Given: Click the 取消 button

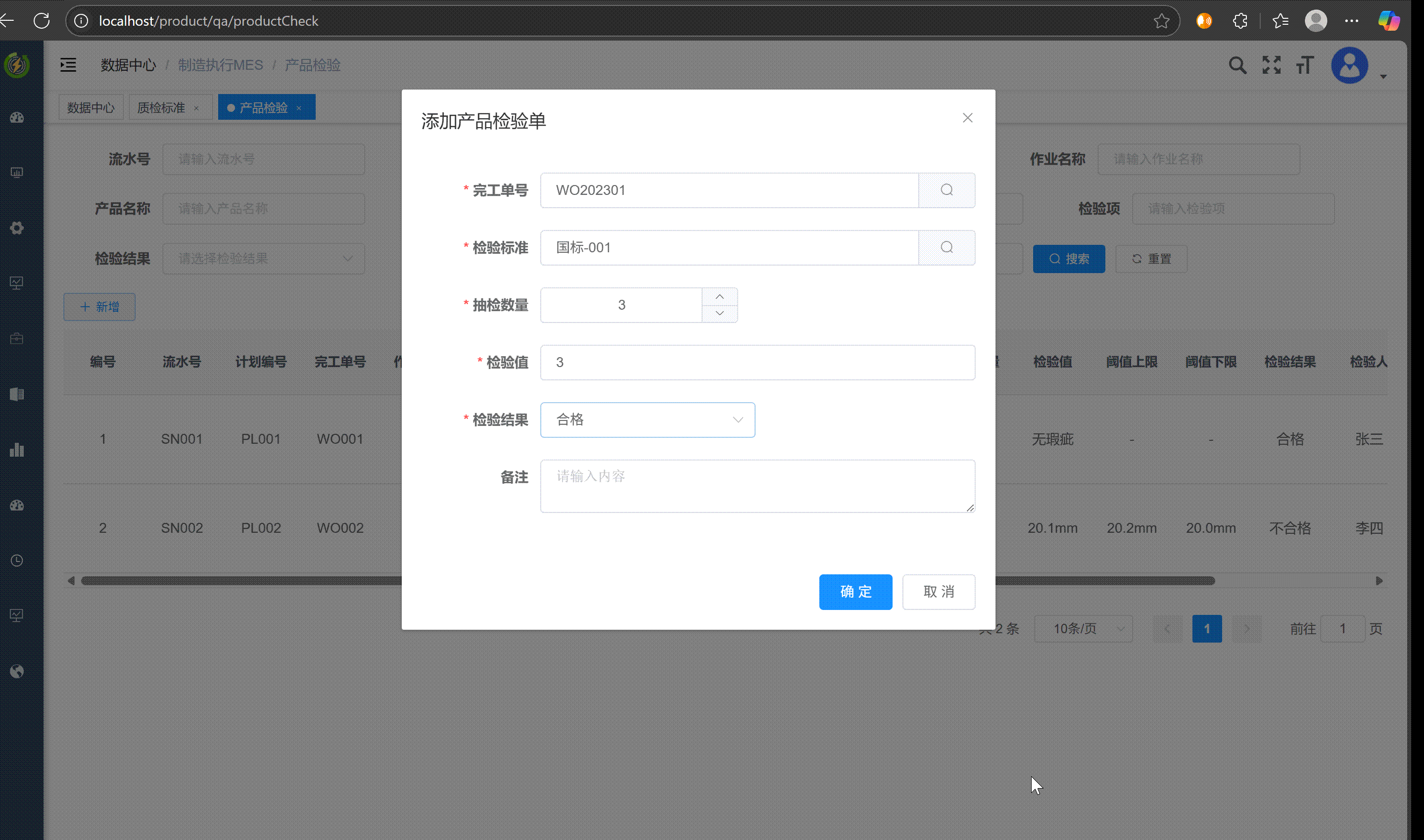Looking at the screenshot, I should [x=939, y=592].
